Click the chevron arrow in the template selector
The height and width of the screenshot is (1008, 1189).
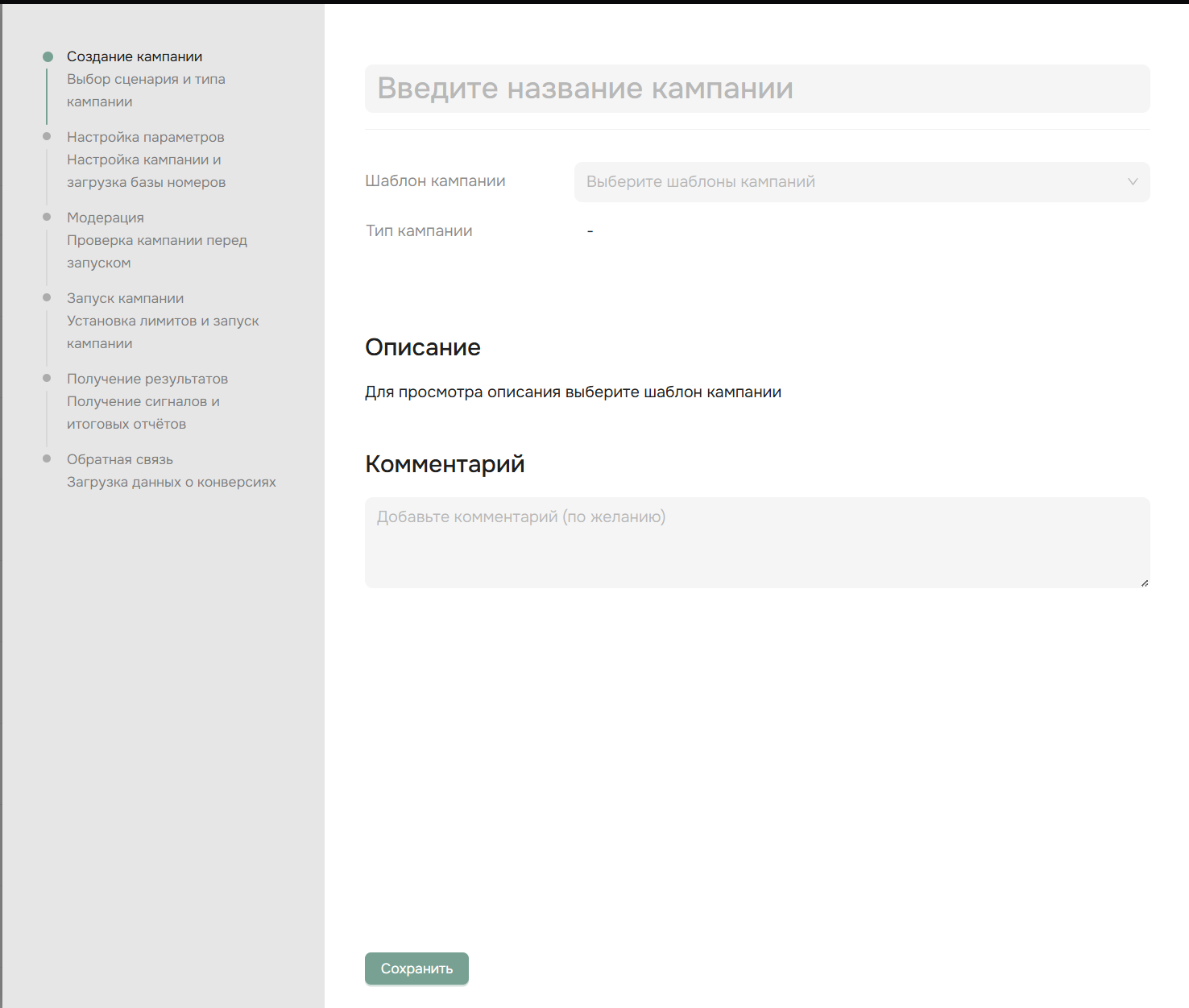(x=1132, y=182)
